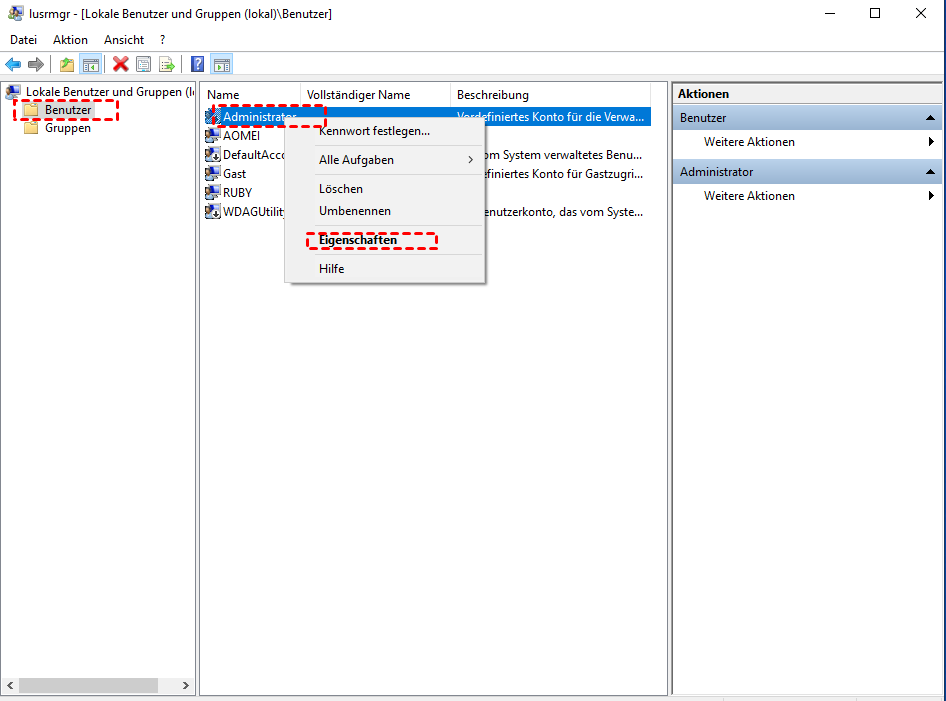The image size is (946, 701).
Task: Click the red Delete X toolbar icon
Action: click(121, 64)
